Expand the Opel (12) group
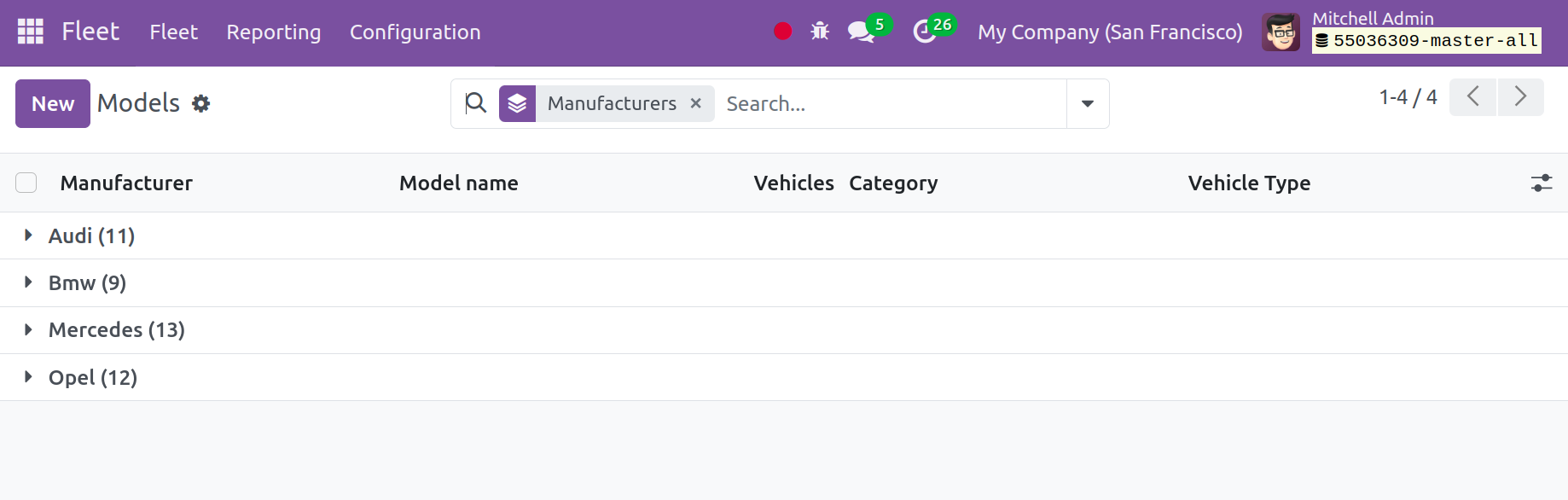Viewport: 1568px width, 500px height. coord(783,377)
